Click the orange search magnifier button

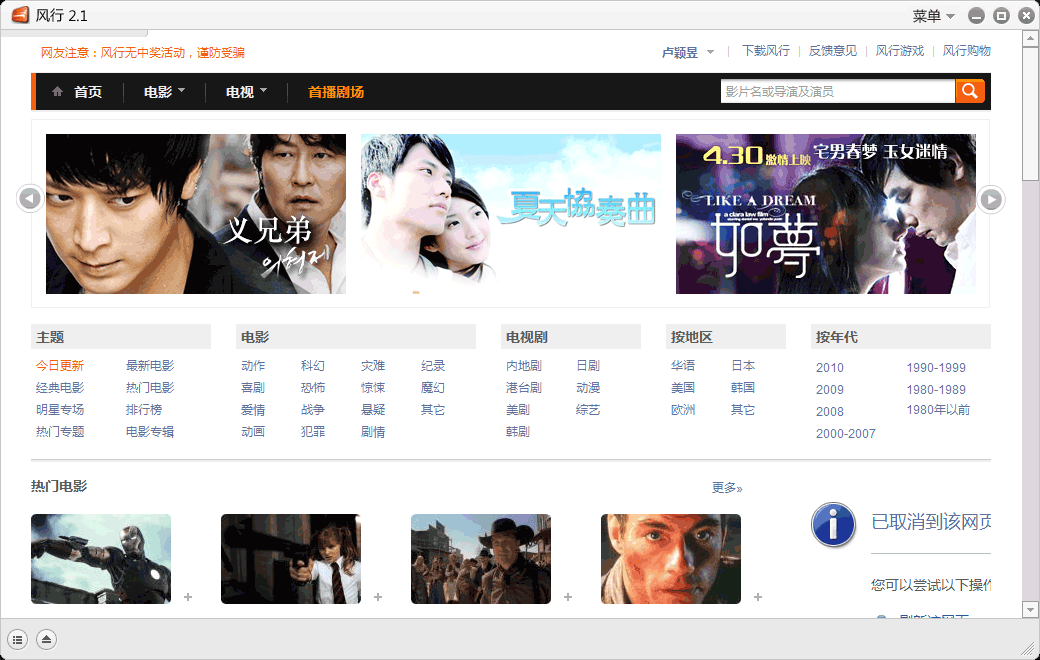969,92
